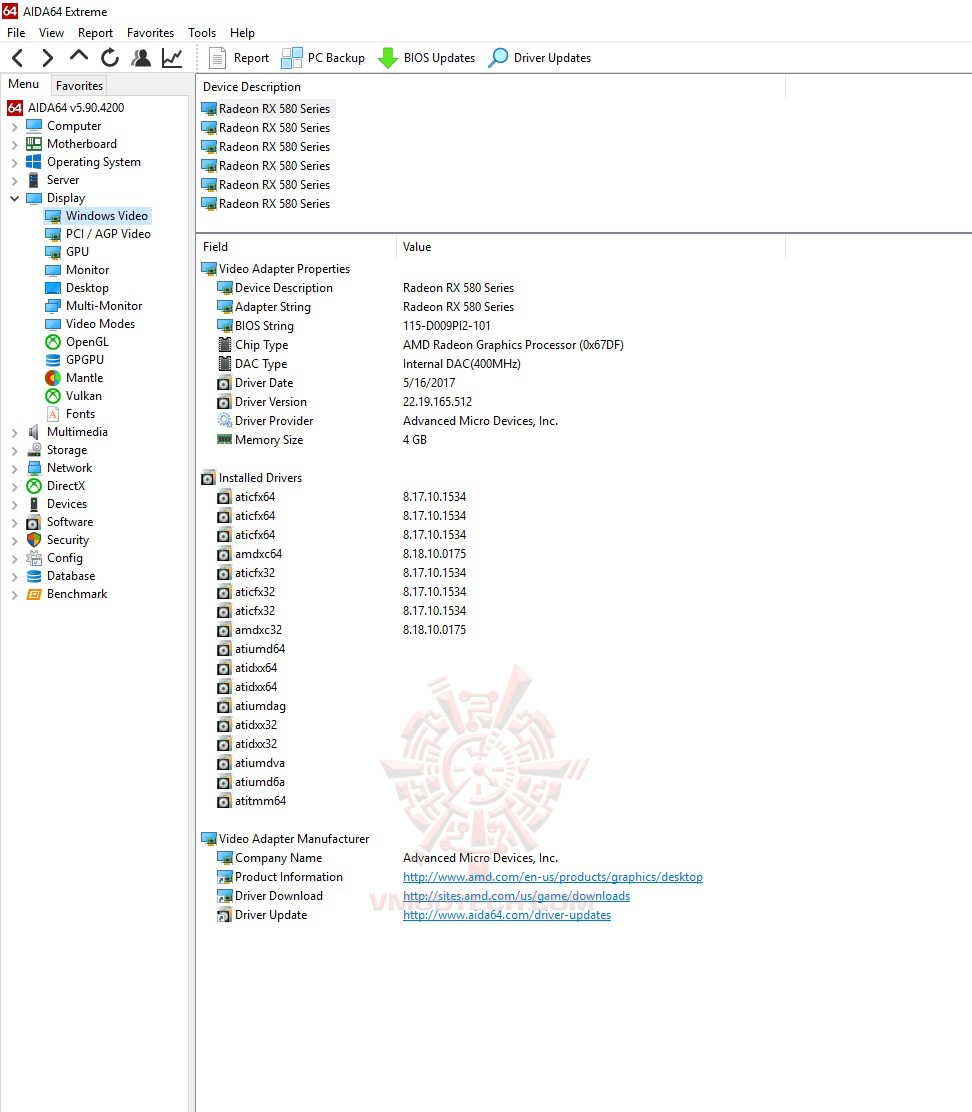Click the Config icon in the tree
Image resolution: width=972 pixels, height=1112 pixels.
click(x=34, y=558)
